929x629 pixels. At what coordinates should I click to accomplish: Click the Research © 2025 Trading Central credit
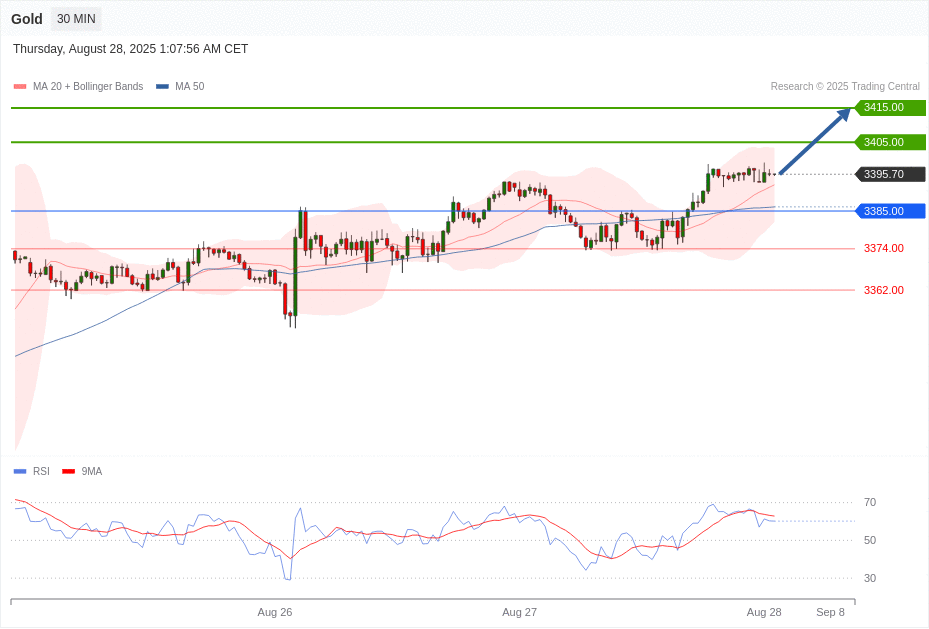pyautogui.click(x=845, y=86)
